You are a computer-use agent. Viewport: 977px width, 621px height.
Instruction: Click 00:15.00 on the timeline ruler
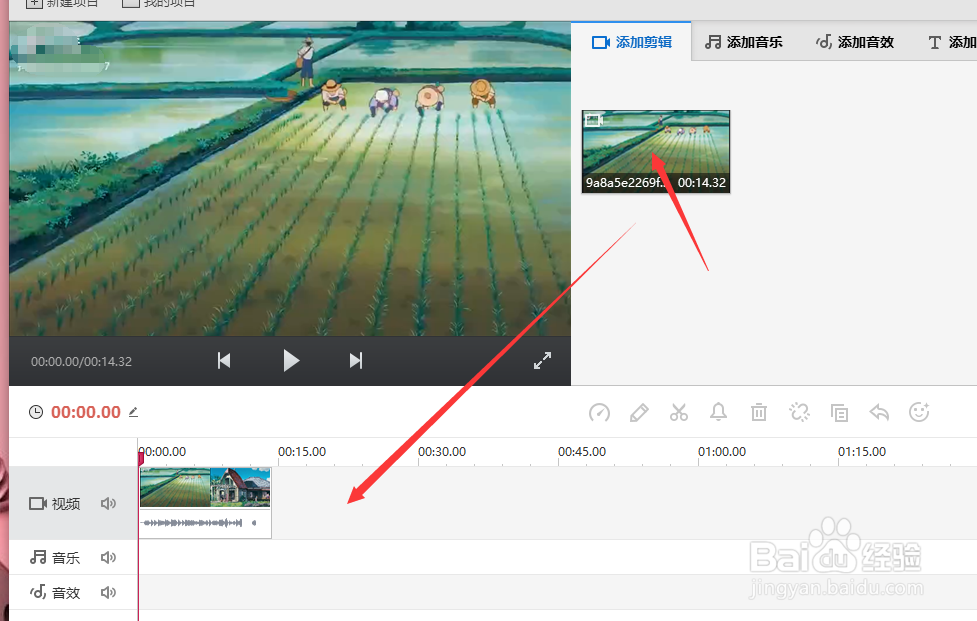[x=302, y=452]
